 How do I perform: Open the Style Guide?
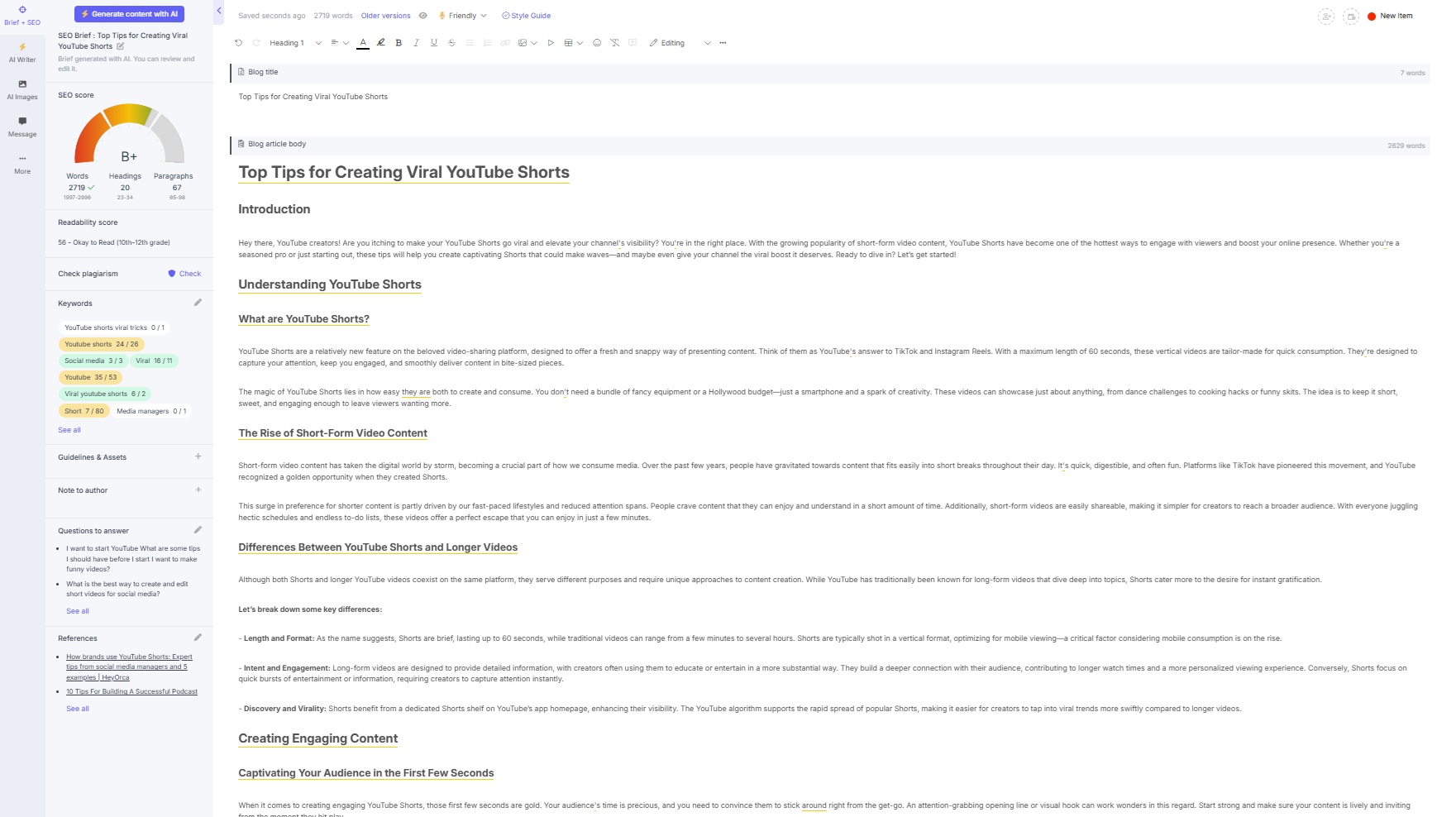pyautogui.click(x=526, y=16)
